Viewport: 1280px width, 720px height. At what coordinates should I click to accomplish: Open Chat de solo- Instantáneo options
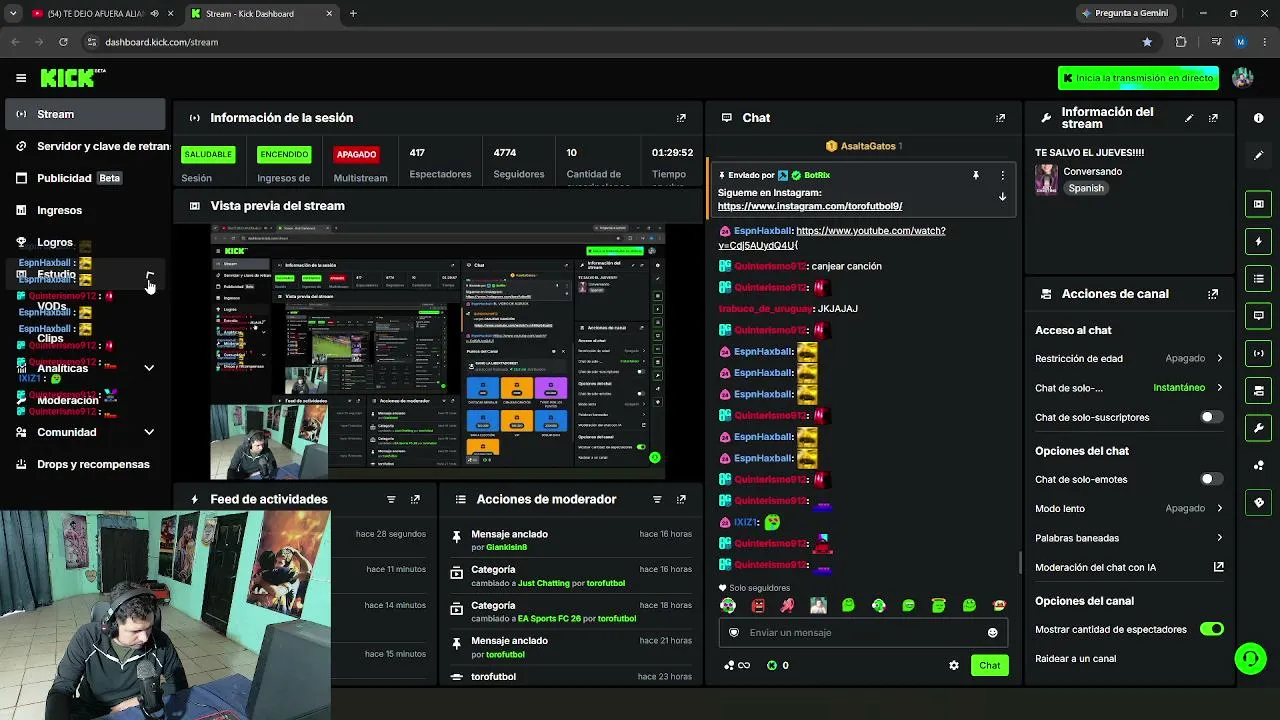pos(1129,388)
